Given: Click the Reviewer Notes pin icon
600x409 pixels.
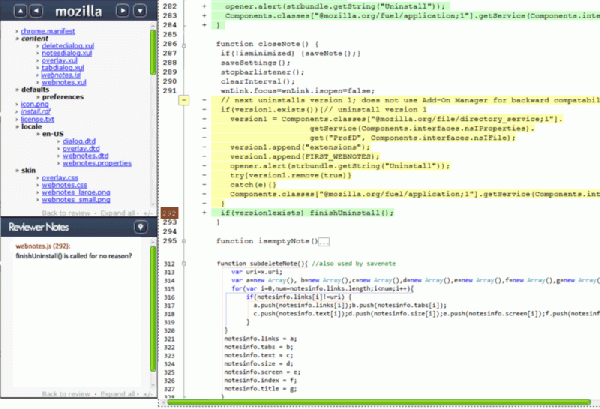Looking at the screenshot, I should 141,227.
